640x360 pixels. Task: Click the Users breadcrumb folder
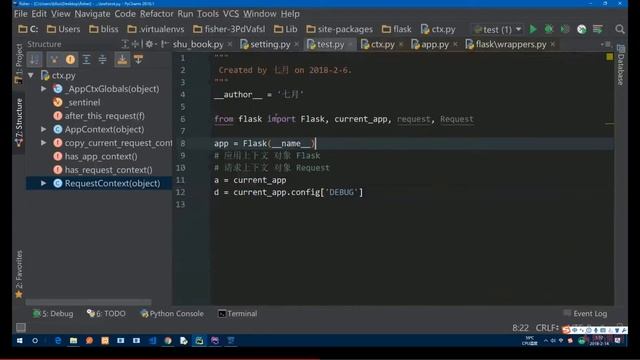63,29
